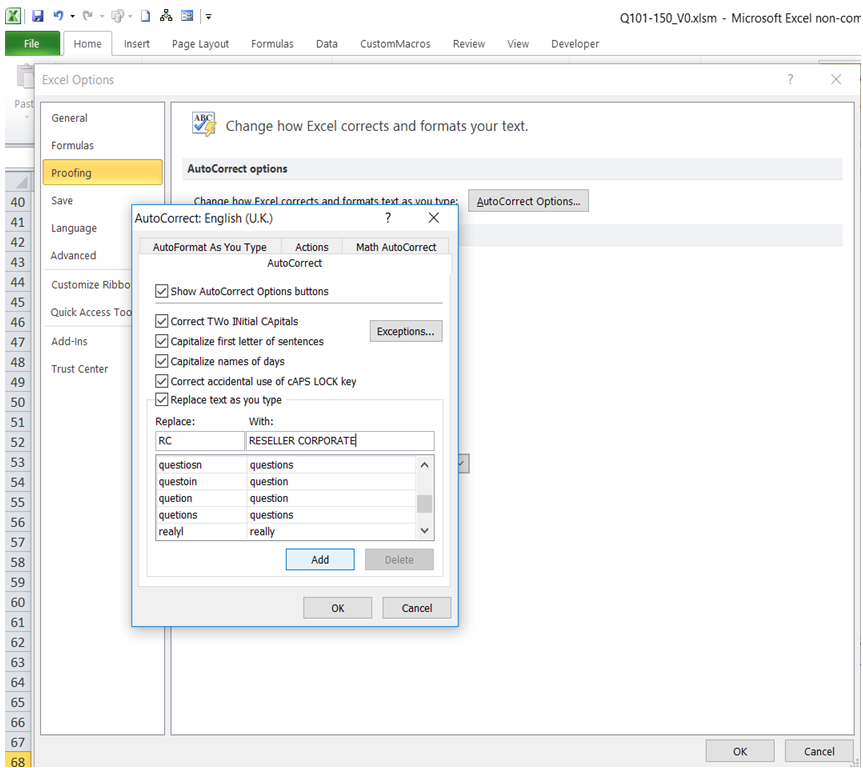Toggle Replace text as you type

pyautogui.click(x=161, y=399)
